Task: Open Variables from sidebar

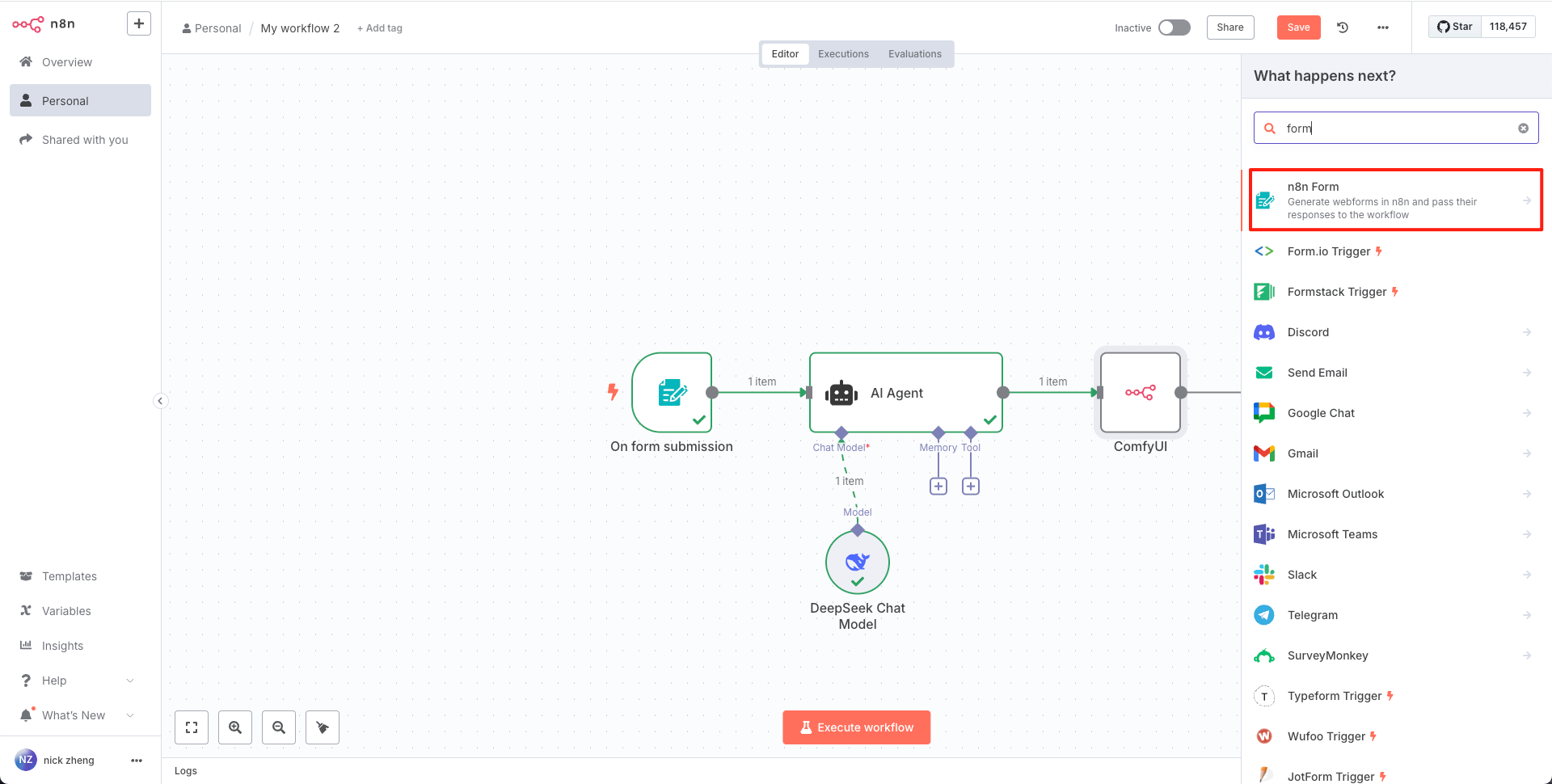Action: tap(80, 611)
